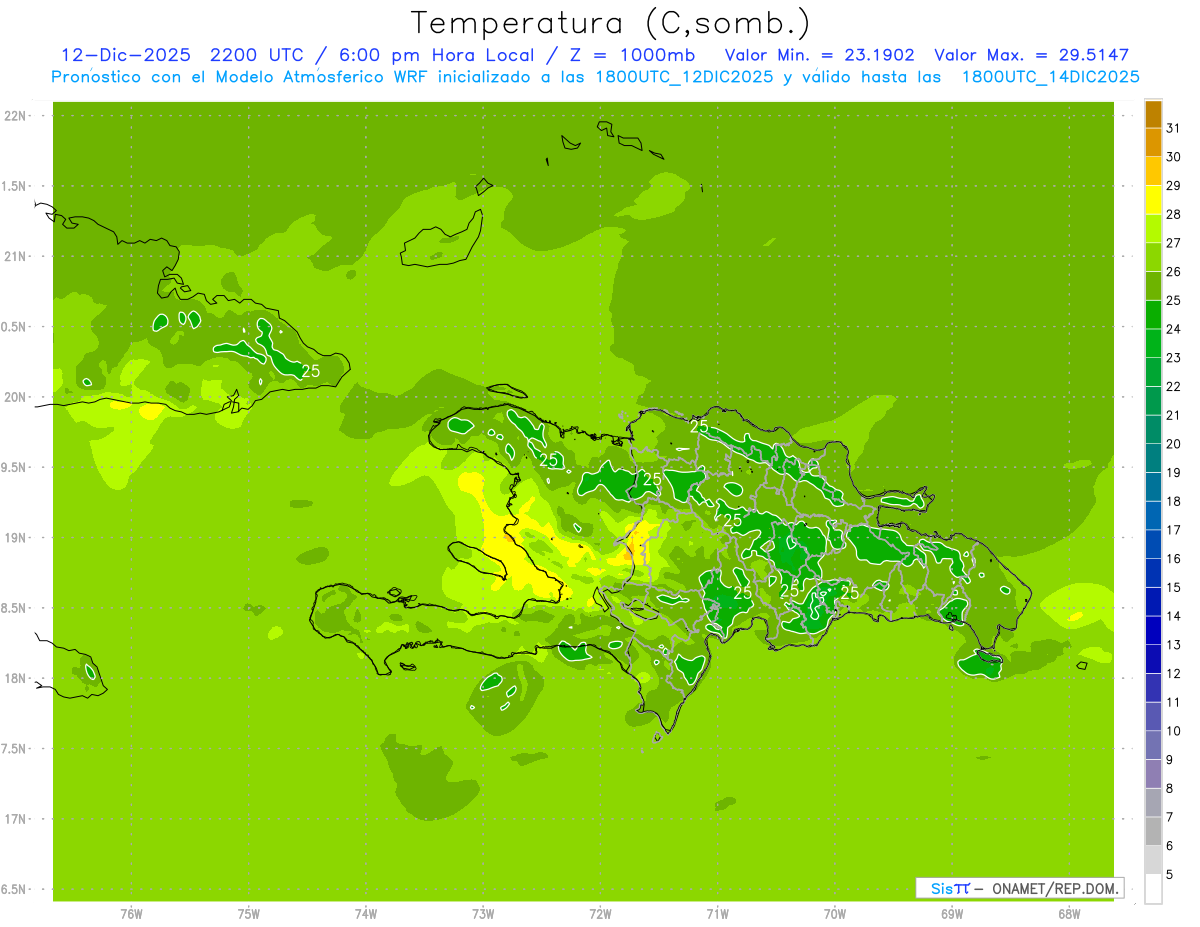Click the '7.5N' latitude axis label
Viewport: 1200px width, 927px height.
tap(15, 749)
